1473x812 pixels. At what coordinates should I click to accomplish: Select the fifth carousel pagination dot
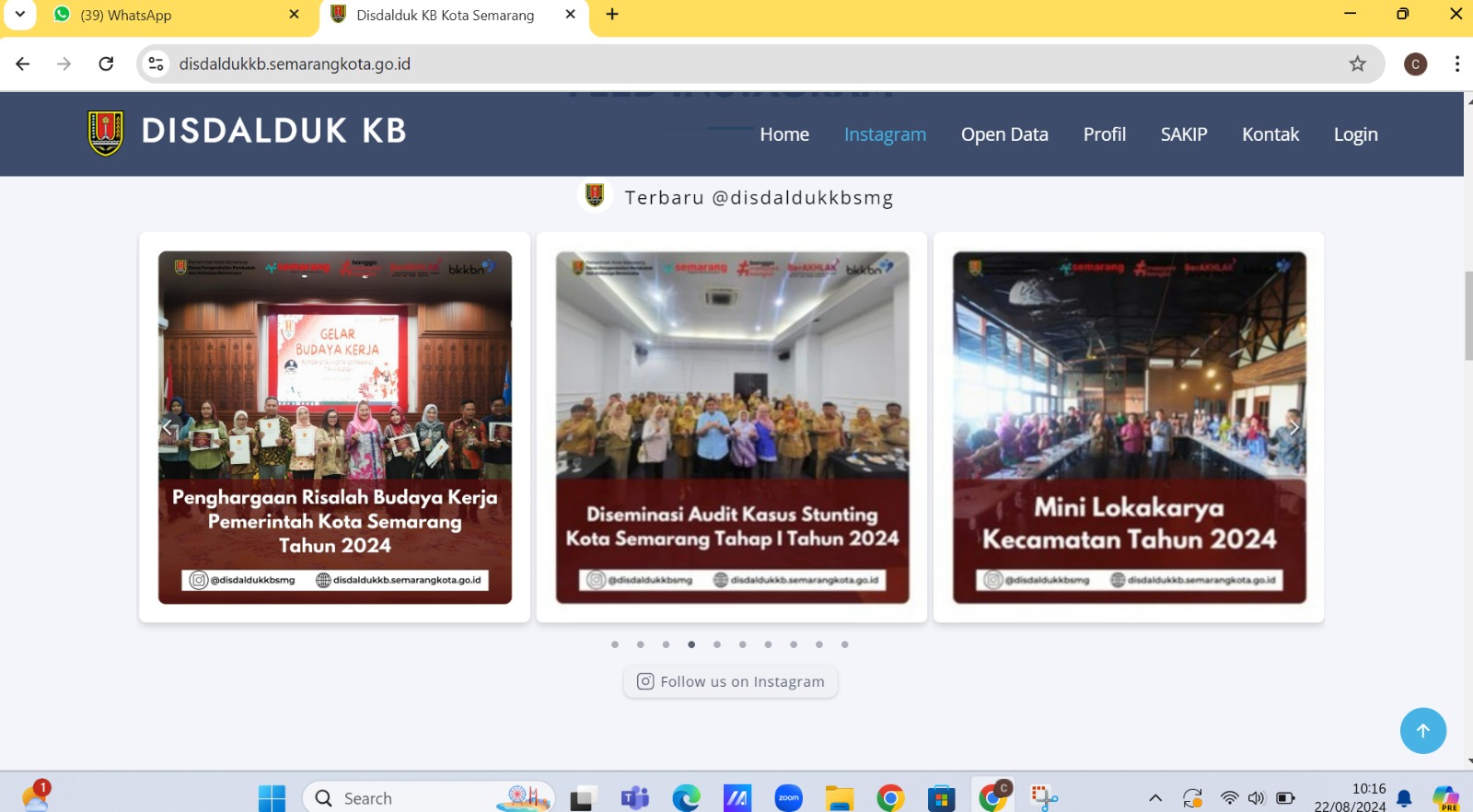coord(717,644)
